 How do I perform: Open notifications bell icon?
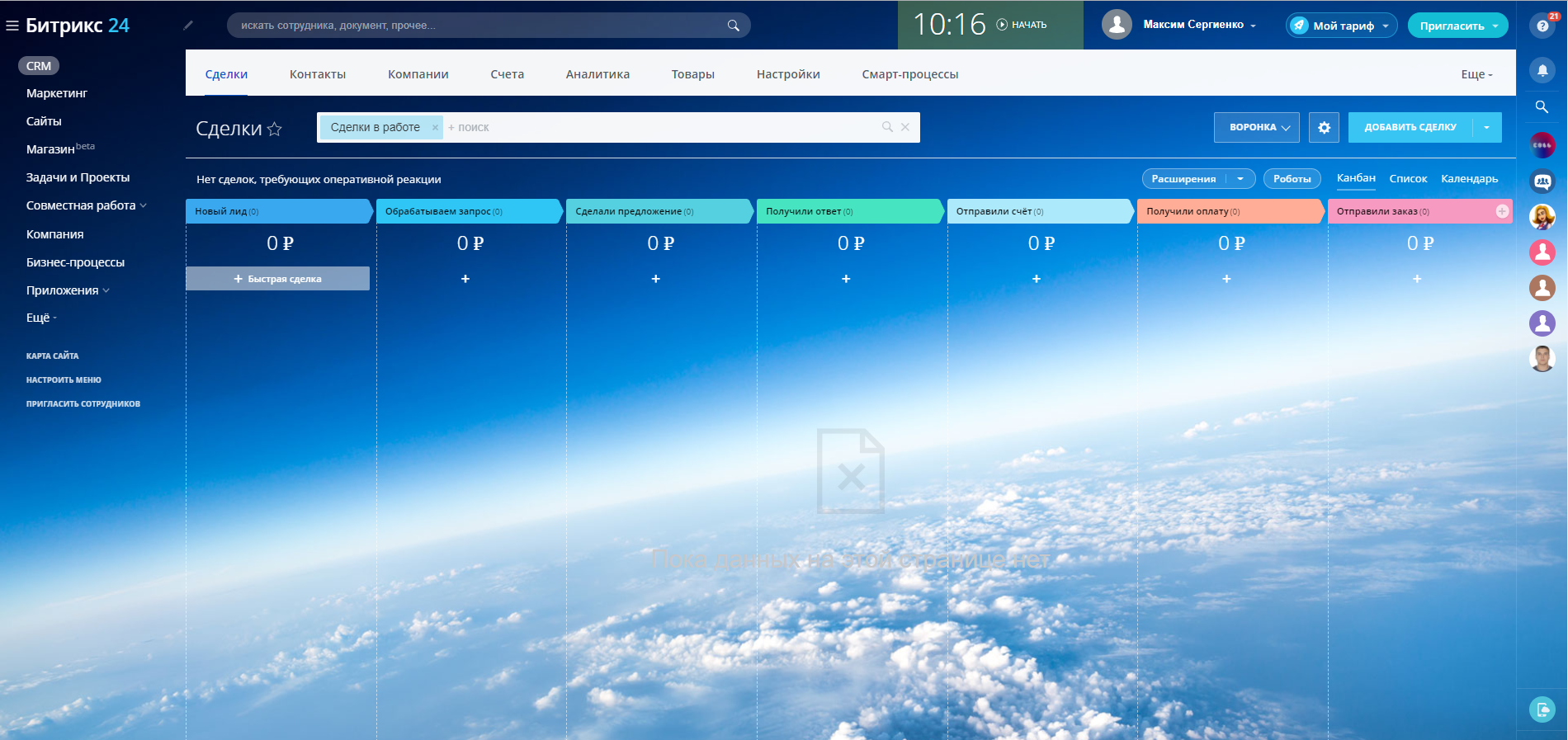(x=1542, y=70)
